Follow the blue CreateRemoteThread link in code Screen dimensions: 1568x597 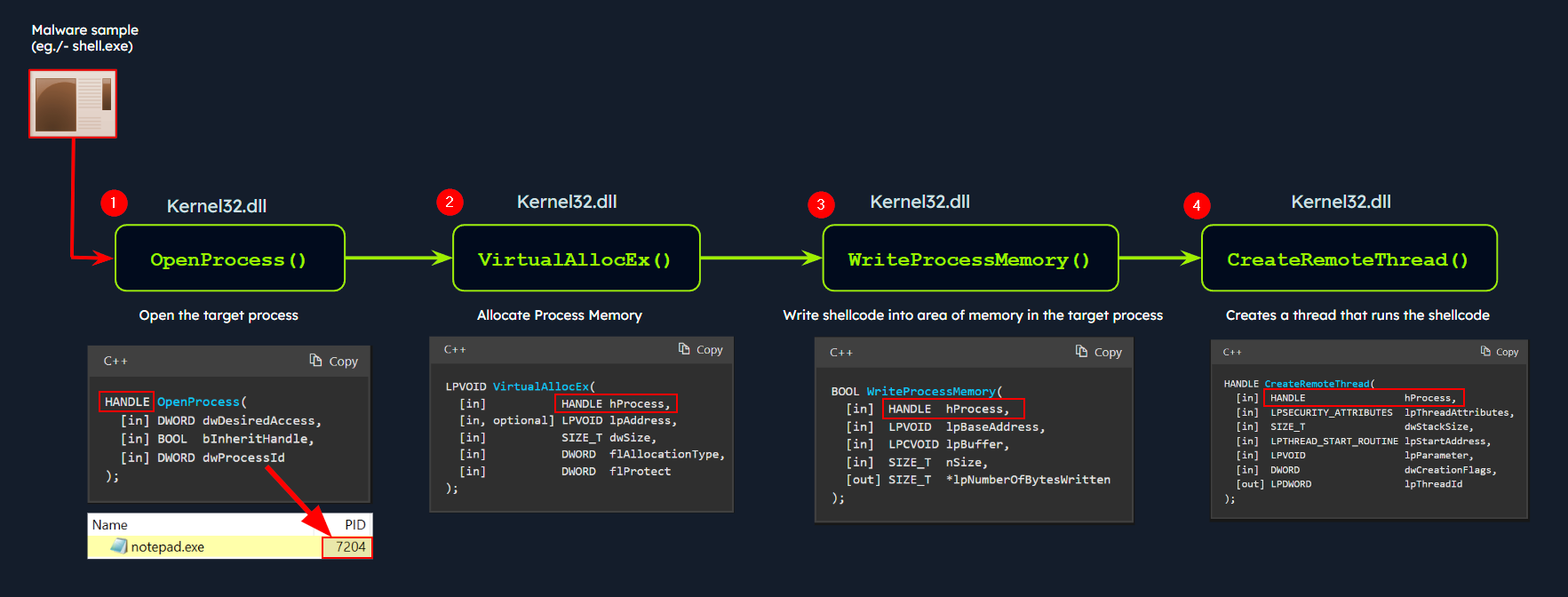point(1317,384)
